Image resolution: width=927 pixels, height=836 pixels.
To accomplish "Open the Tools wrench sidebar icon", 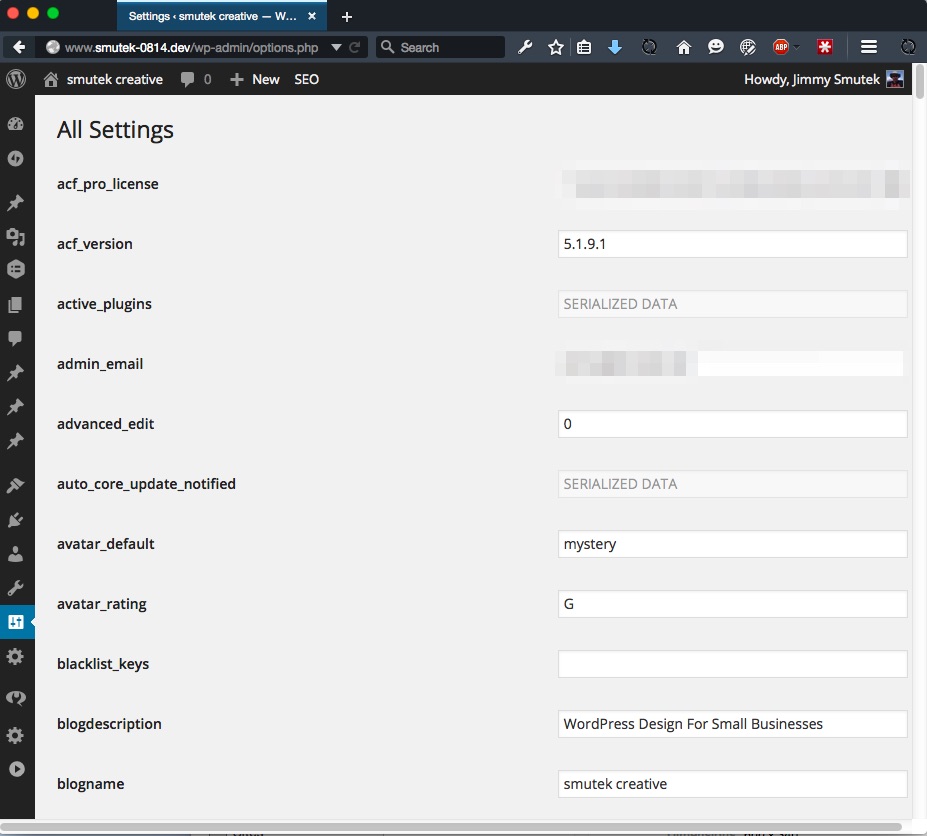I will 16,588.
